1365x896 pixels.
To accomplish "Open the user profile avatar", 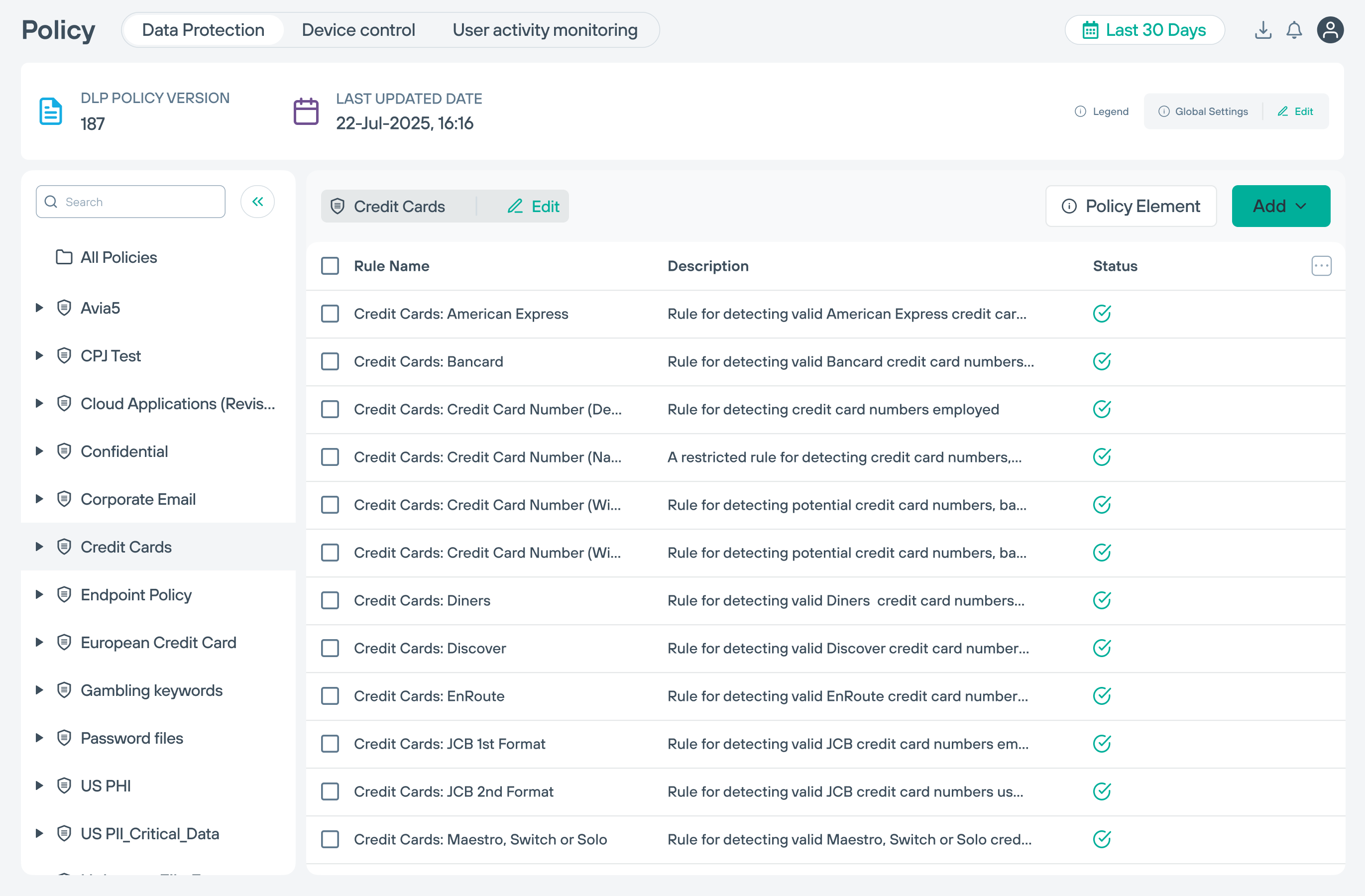I will (1330, 30).
